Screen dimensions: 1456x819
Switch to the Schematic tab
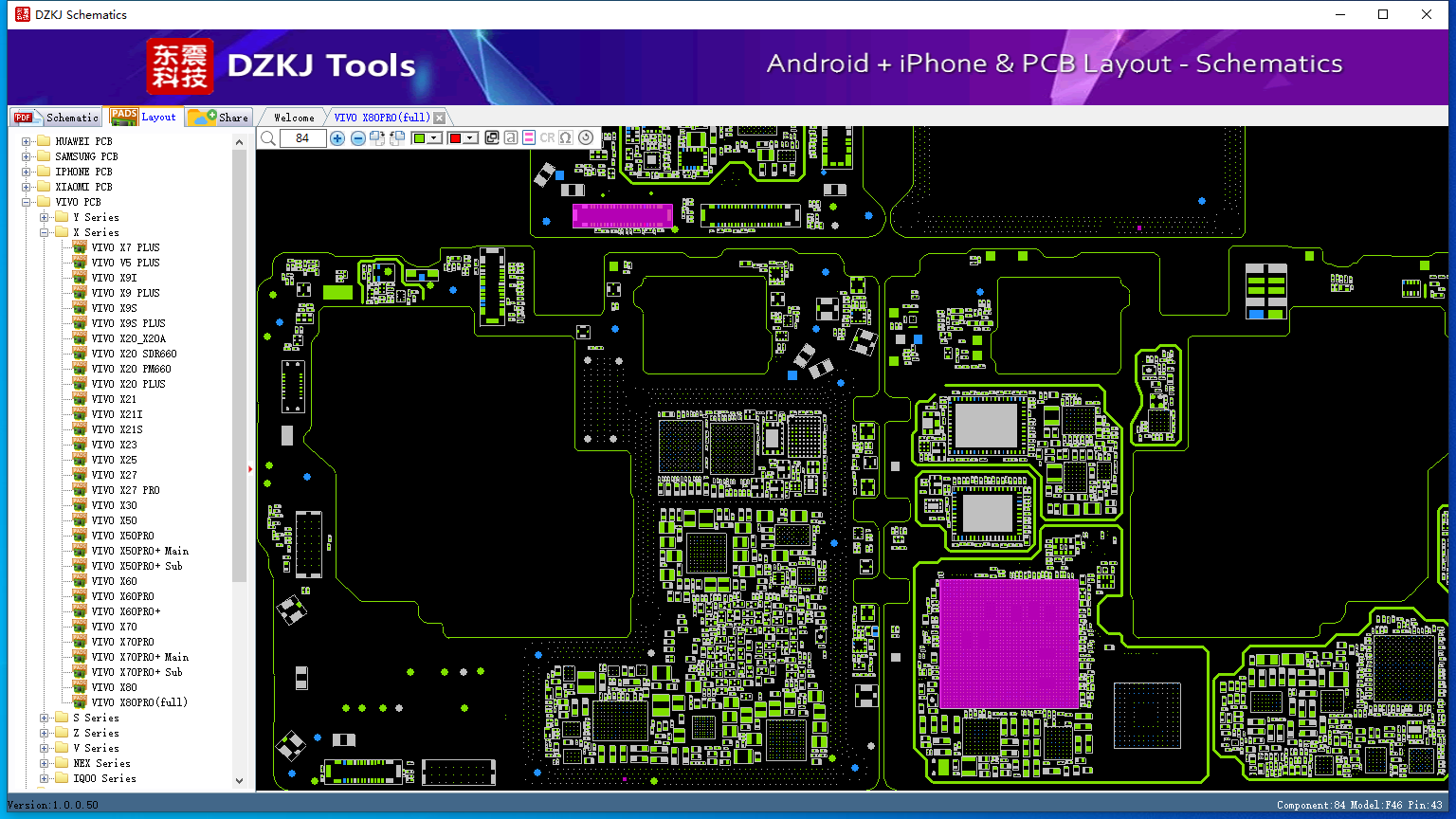click(x=56, y=118)
